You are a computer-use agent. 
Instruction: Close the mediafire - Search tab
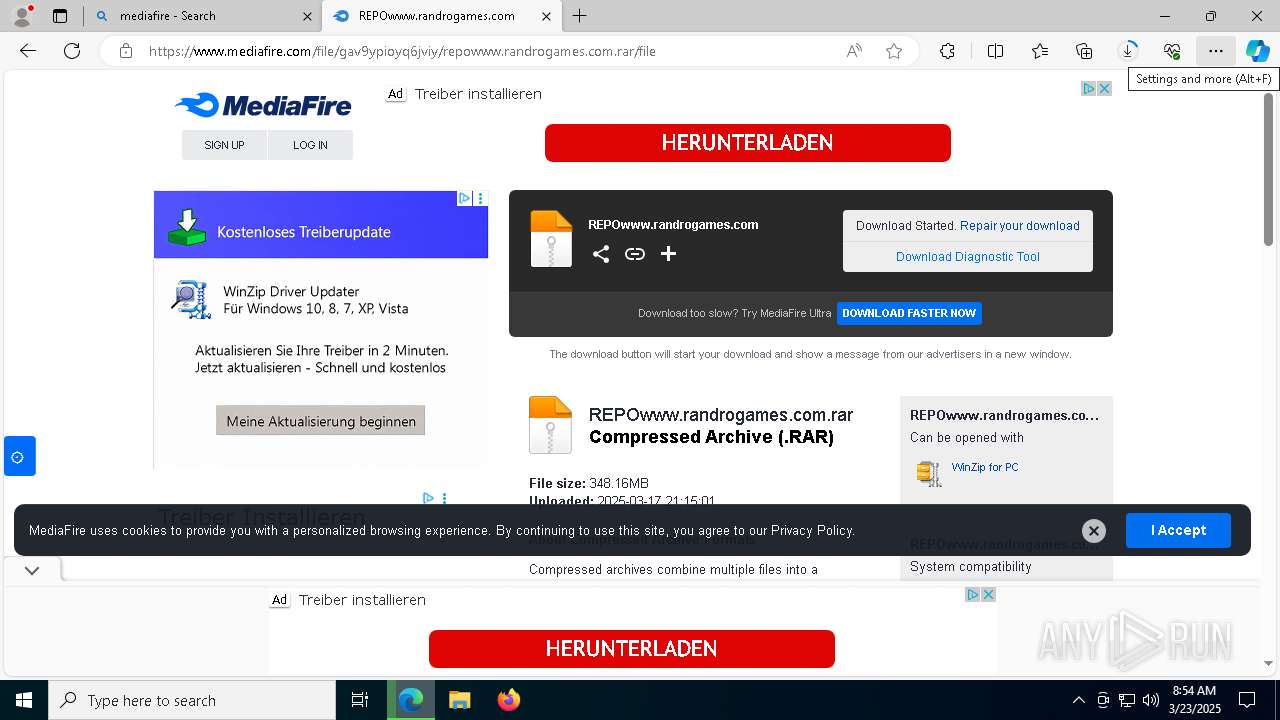pos(307,16)
